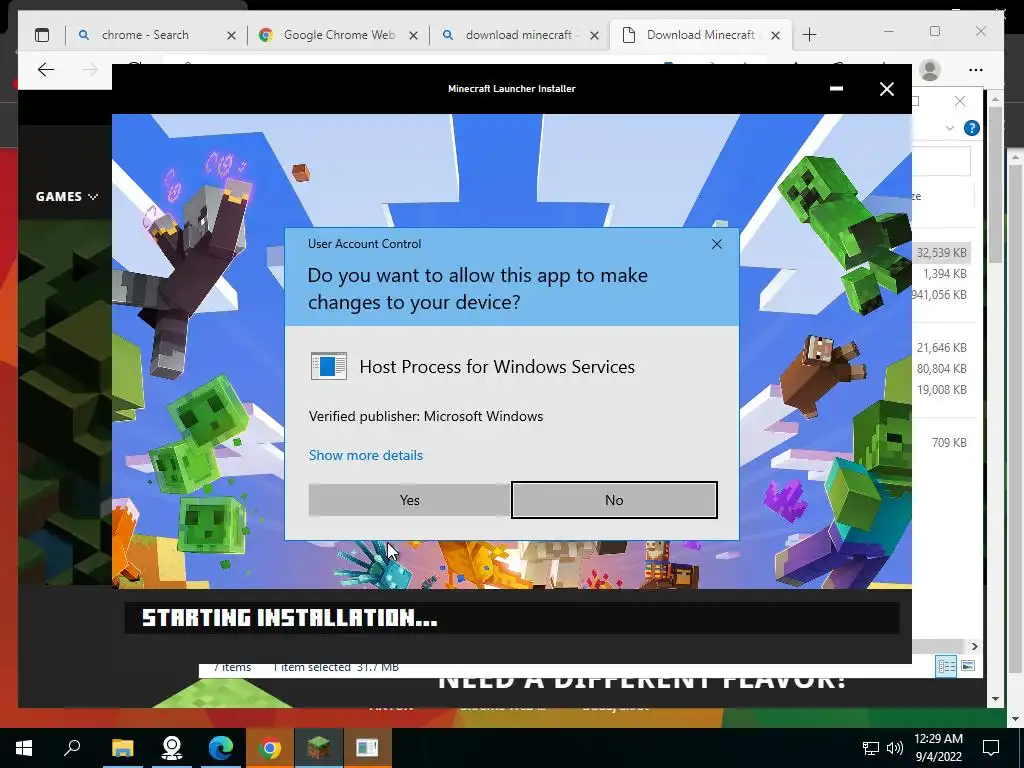Switch File Explorer to details view
This screenshot has width=1024, height=768.
click(946, 666)
